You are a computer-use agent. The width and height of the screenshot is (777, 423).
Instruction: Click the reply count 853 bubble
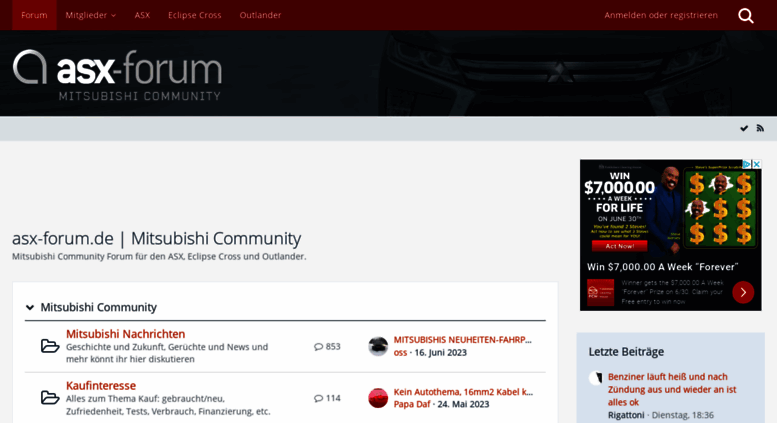(x=327, y=347)
